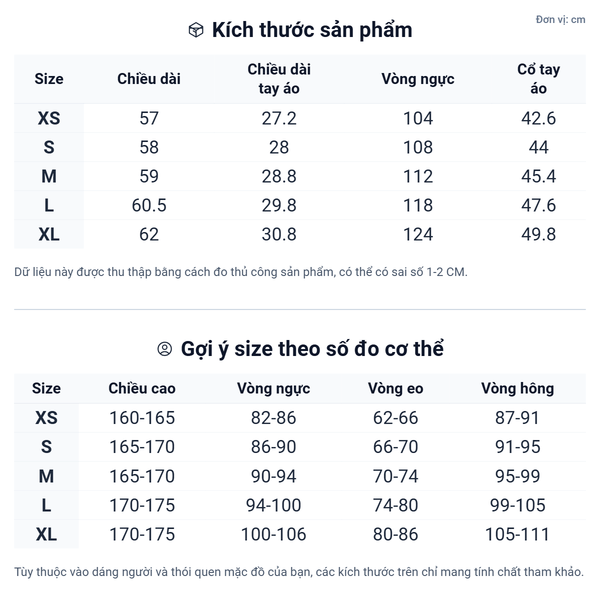This screenshot has height=600, width=600.
Task: Click the person icon beside Gợi ý size
Action: click(x=165, y=349)
